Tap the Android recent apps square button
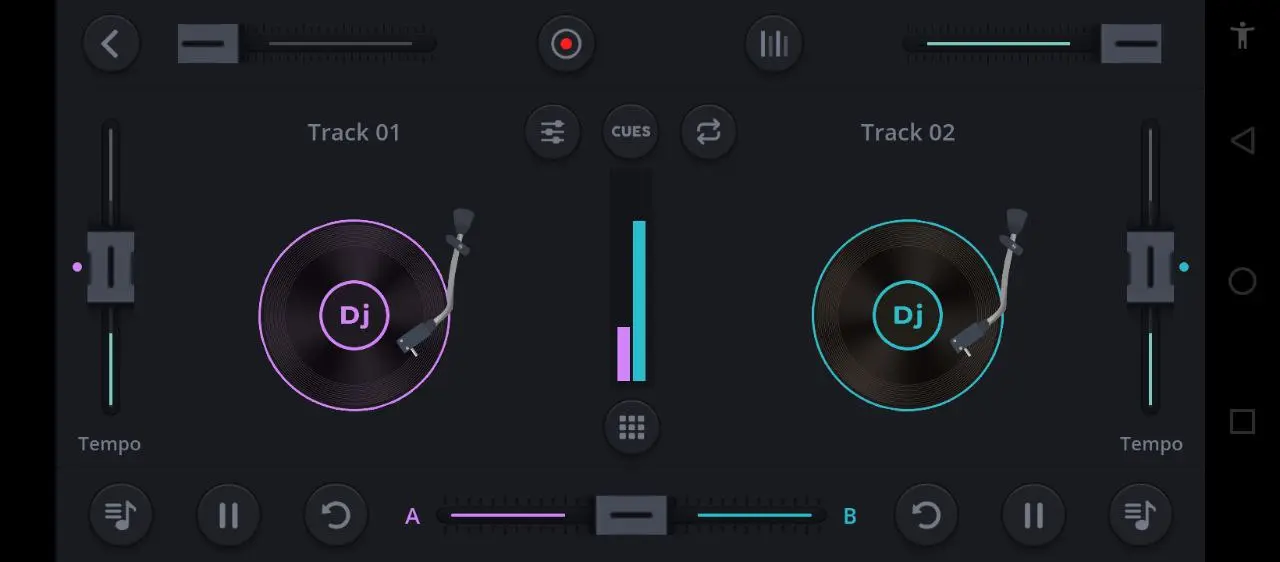 point(1242,421)
